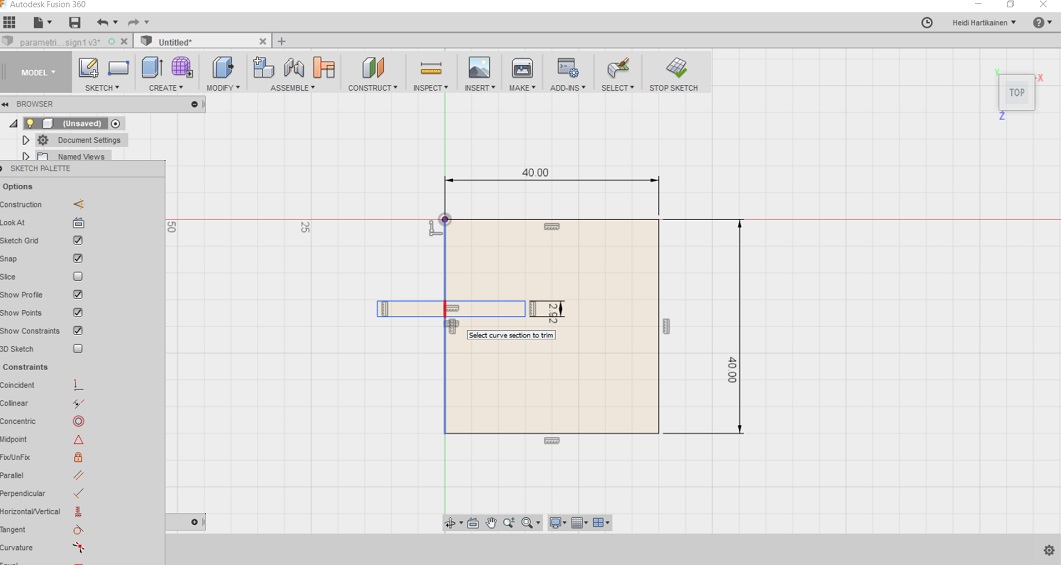Click the Inspect measure ruler icon

430,68
